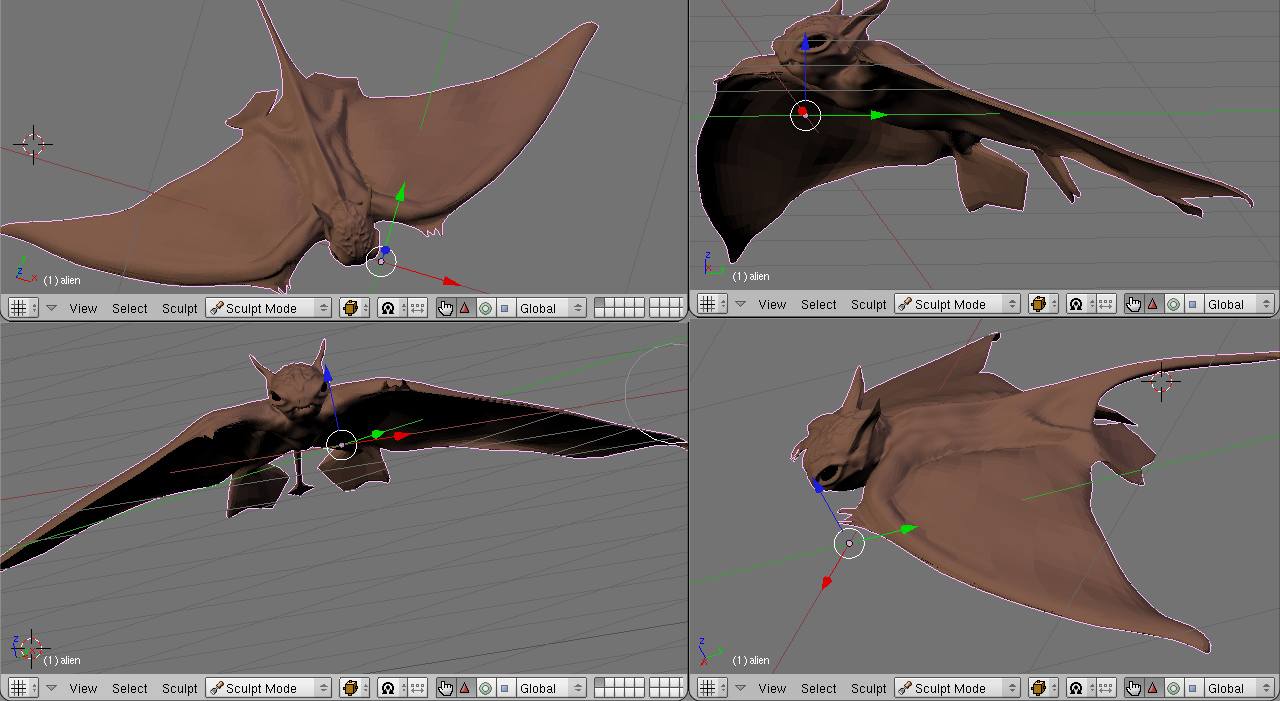
Task: Open Select menu in top-right viewport
Action: (818, 304)
